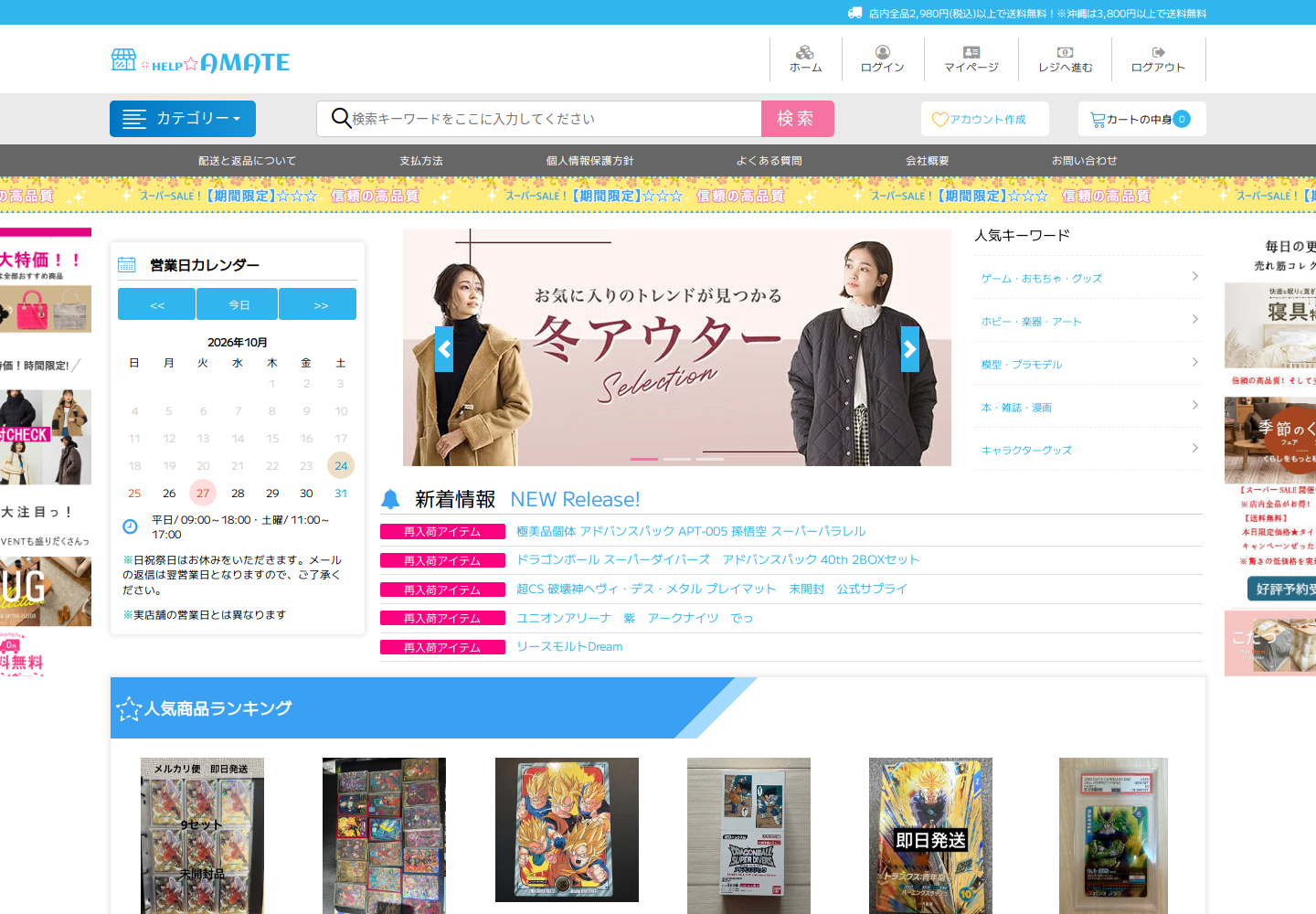The height and width of the screenshot is (914, 1316).
Task: Click the 寝具 side banner image
Action: coord(1270,325)
